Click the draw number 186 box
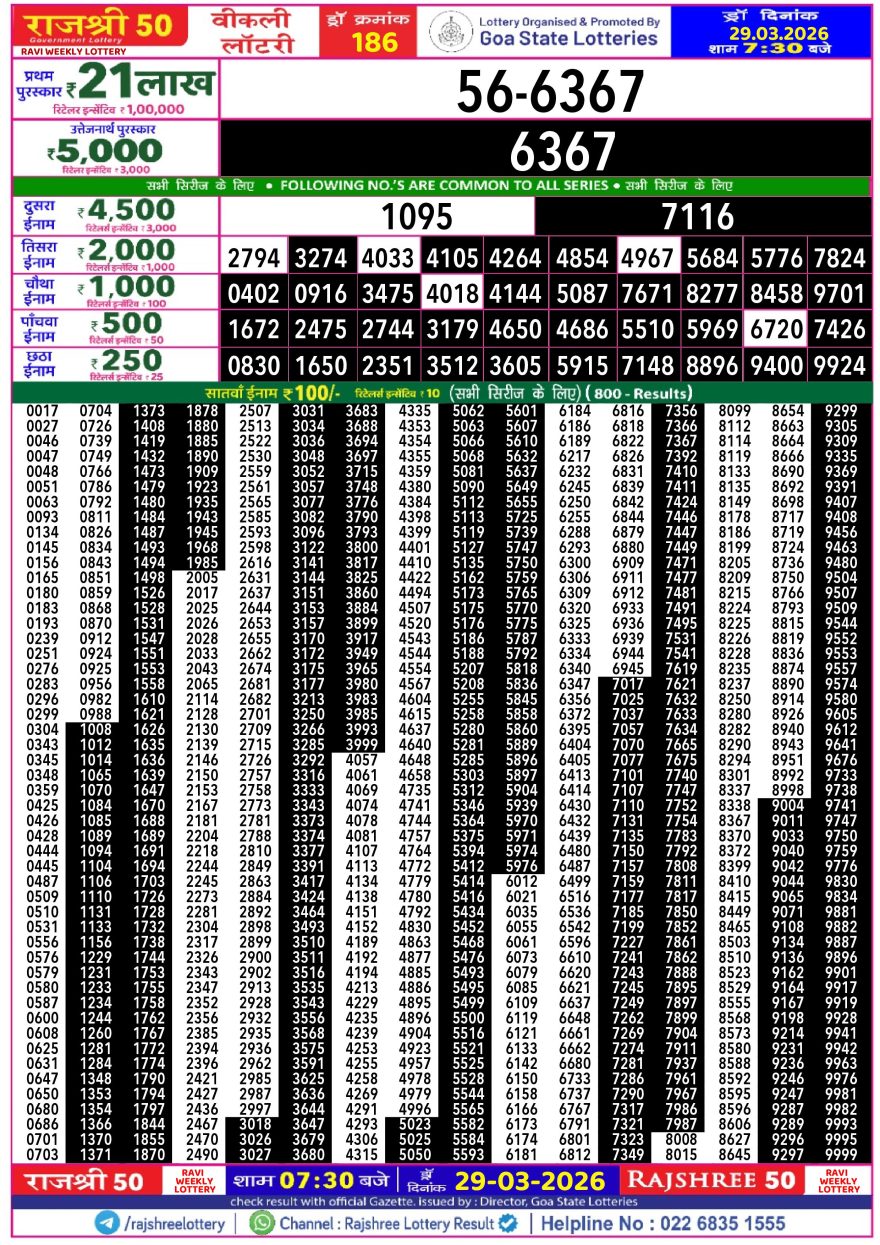 pos(375,31)
